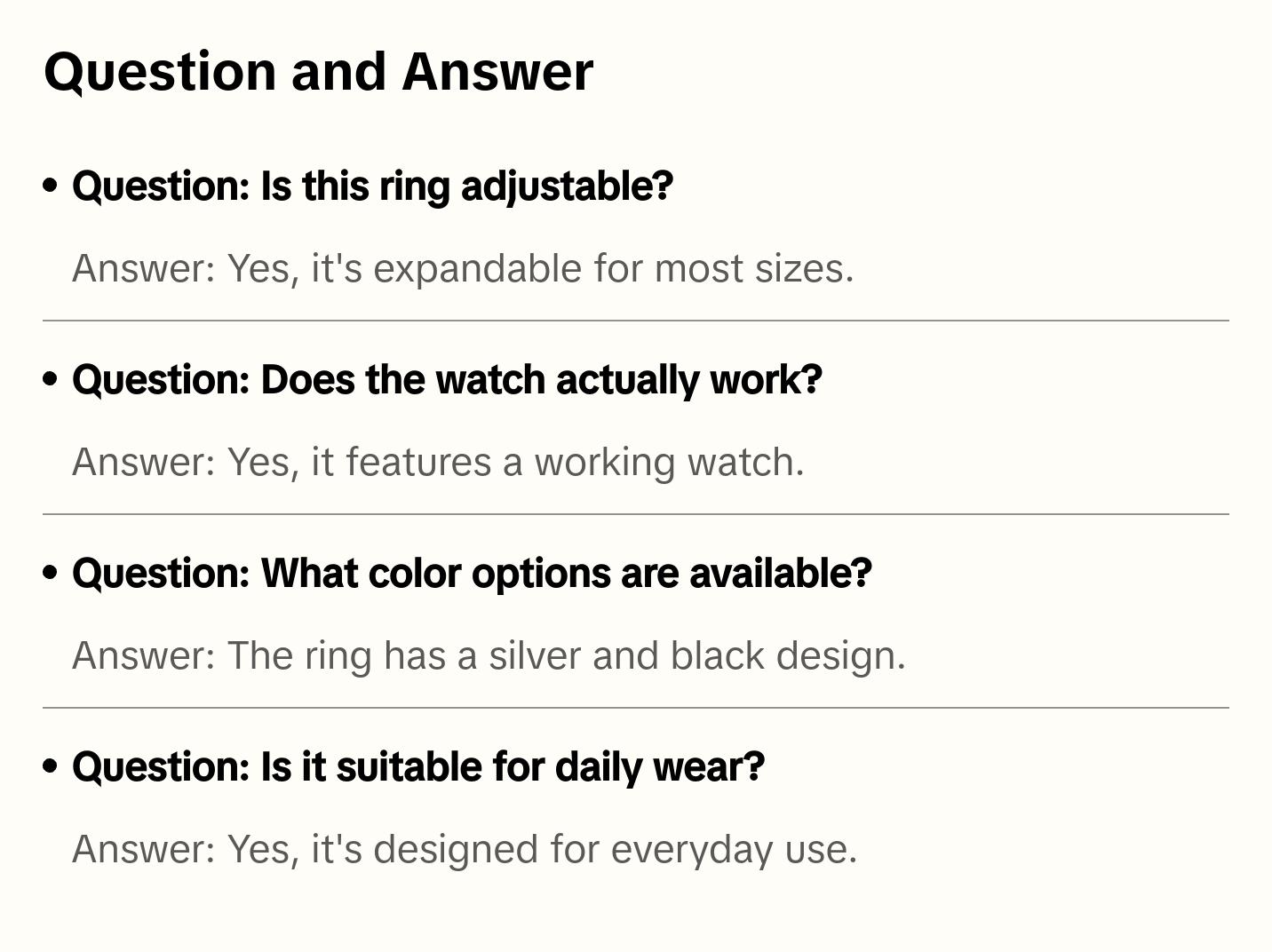
Task: Select the "Yes, it features a working watch" answer
Action: [438, 462]
